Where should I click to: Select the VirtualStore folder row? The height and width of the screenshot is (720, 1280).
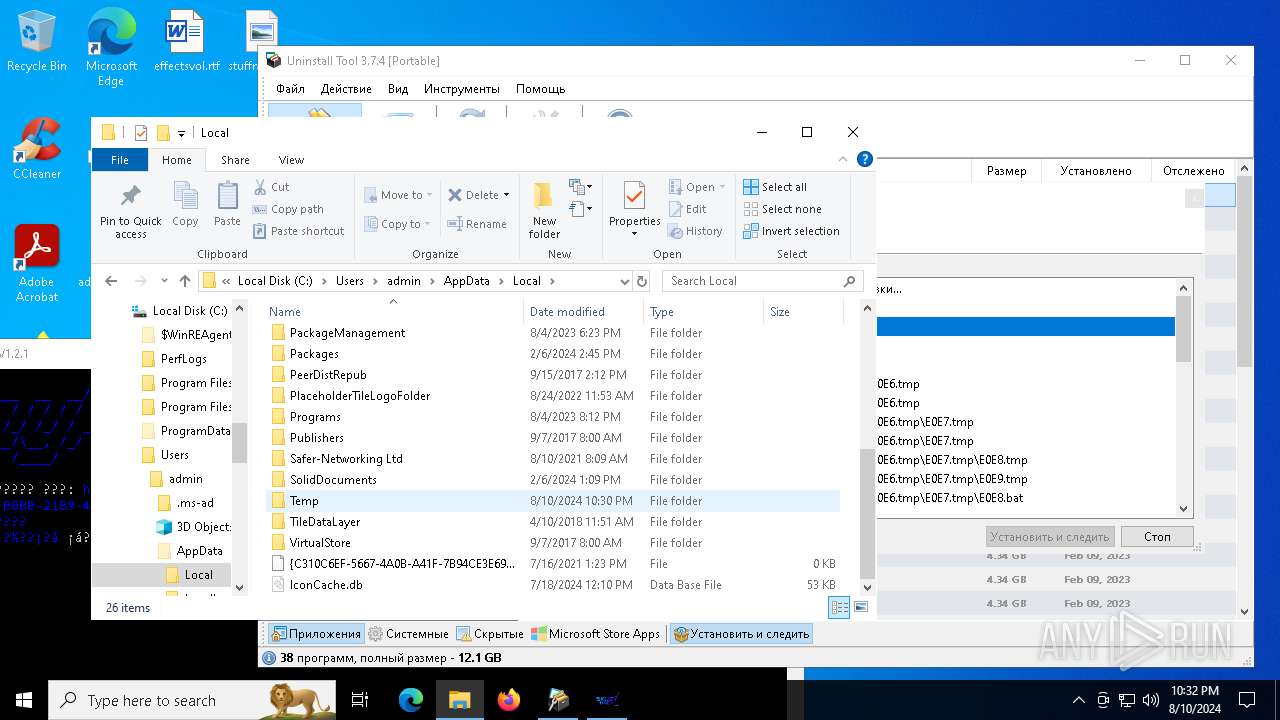pyautogui.click(x=553, y=543)
